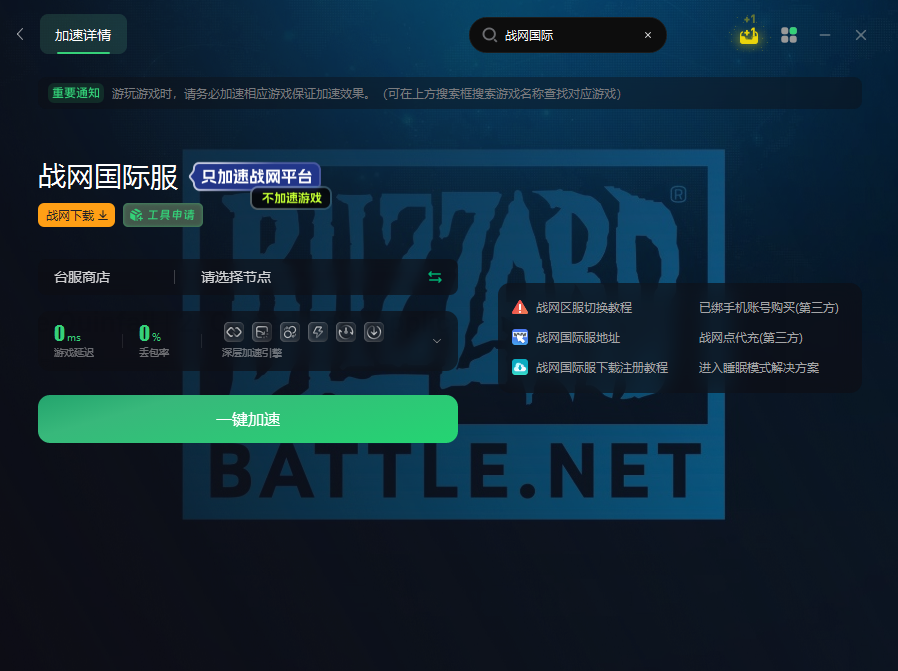Open 战网点代充(第三方) link
The image size is (898, 671).
tap(751, 338)
